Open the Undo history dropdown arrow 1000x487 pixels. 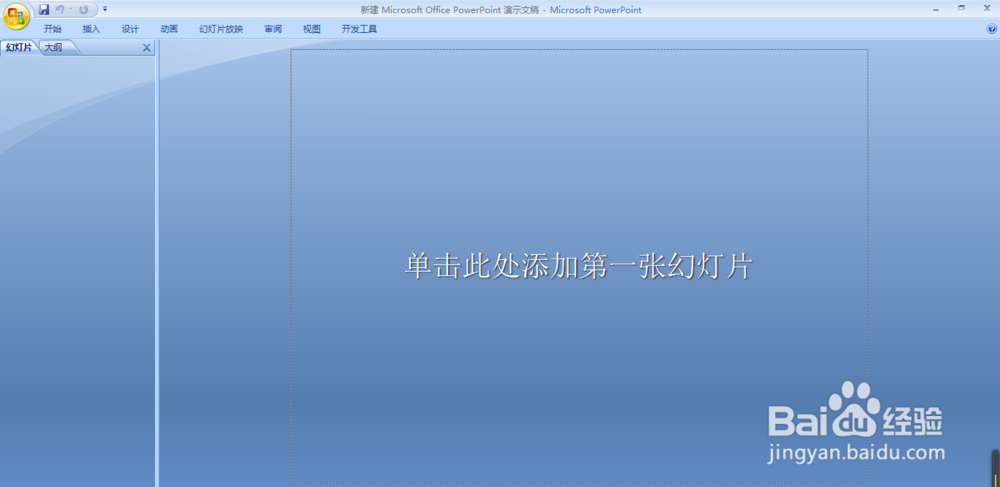click(70, 10)
